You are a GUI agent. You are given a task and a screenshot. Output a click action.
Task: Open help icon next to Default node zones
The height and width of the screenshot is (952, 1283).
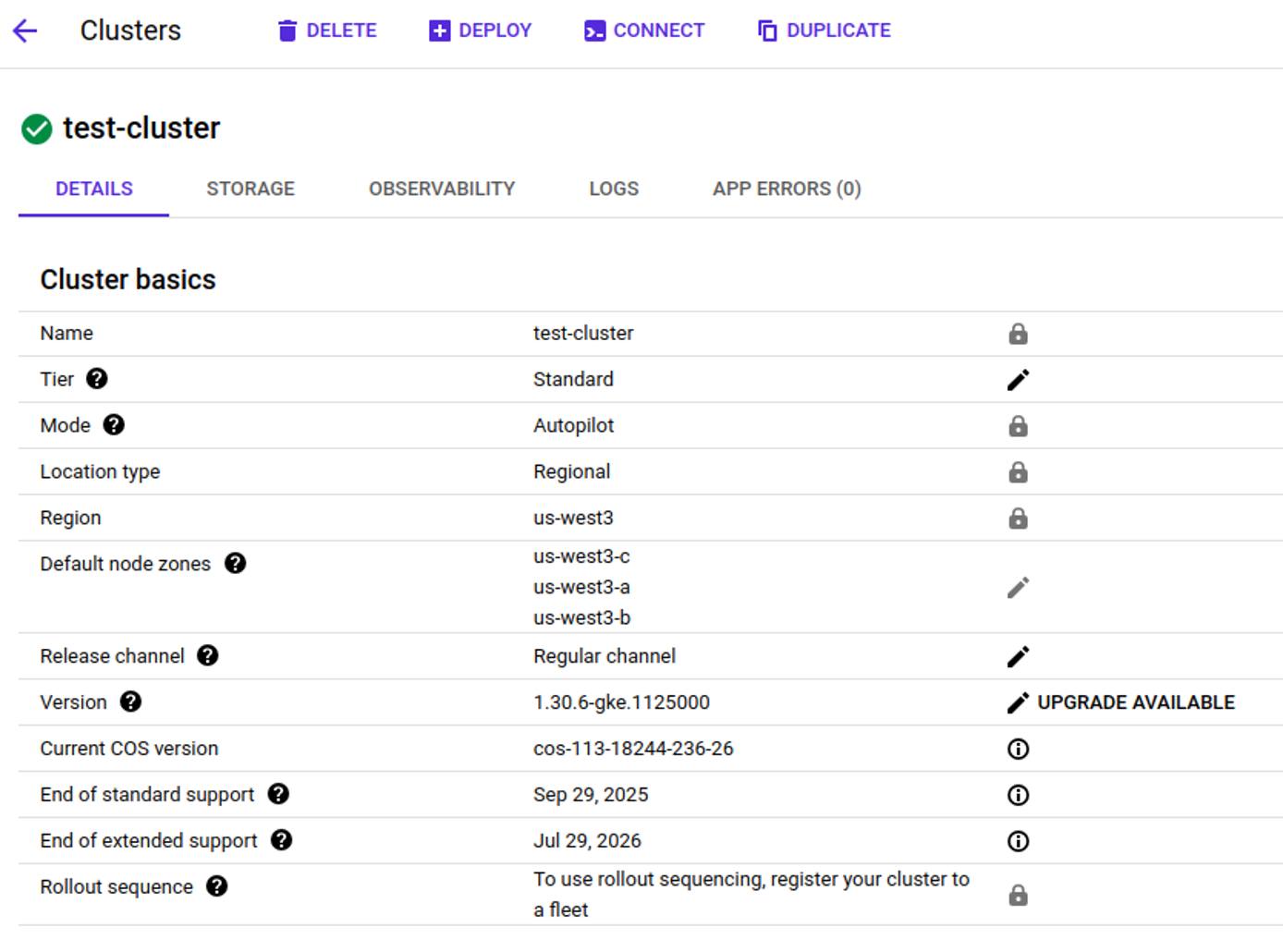[x=236, y=563]
